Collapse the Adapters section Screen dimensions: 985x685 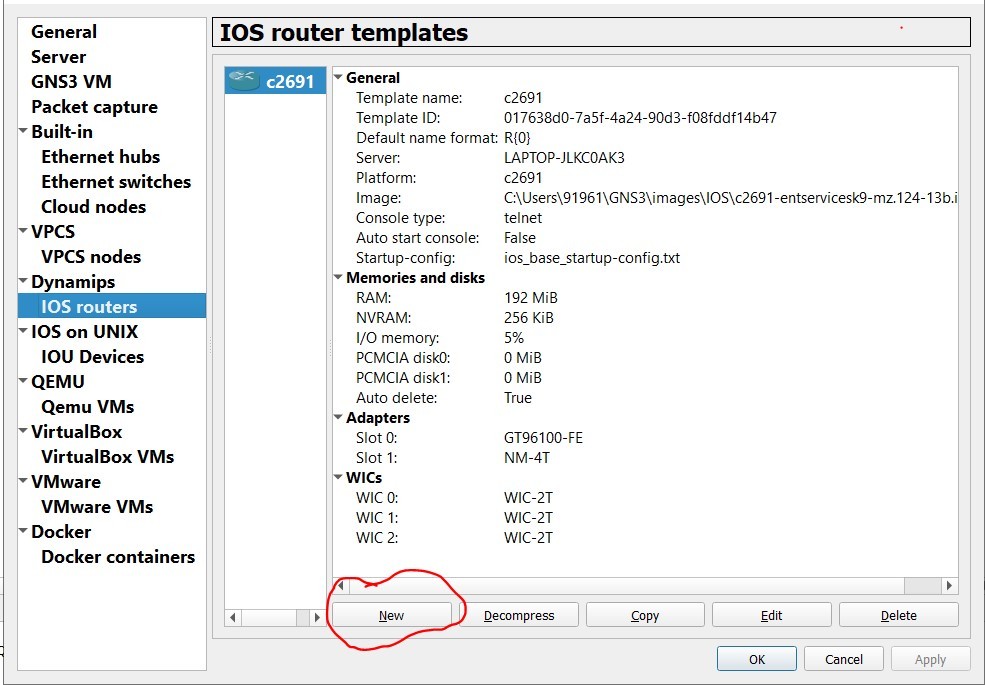click(338, 417)
